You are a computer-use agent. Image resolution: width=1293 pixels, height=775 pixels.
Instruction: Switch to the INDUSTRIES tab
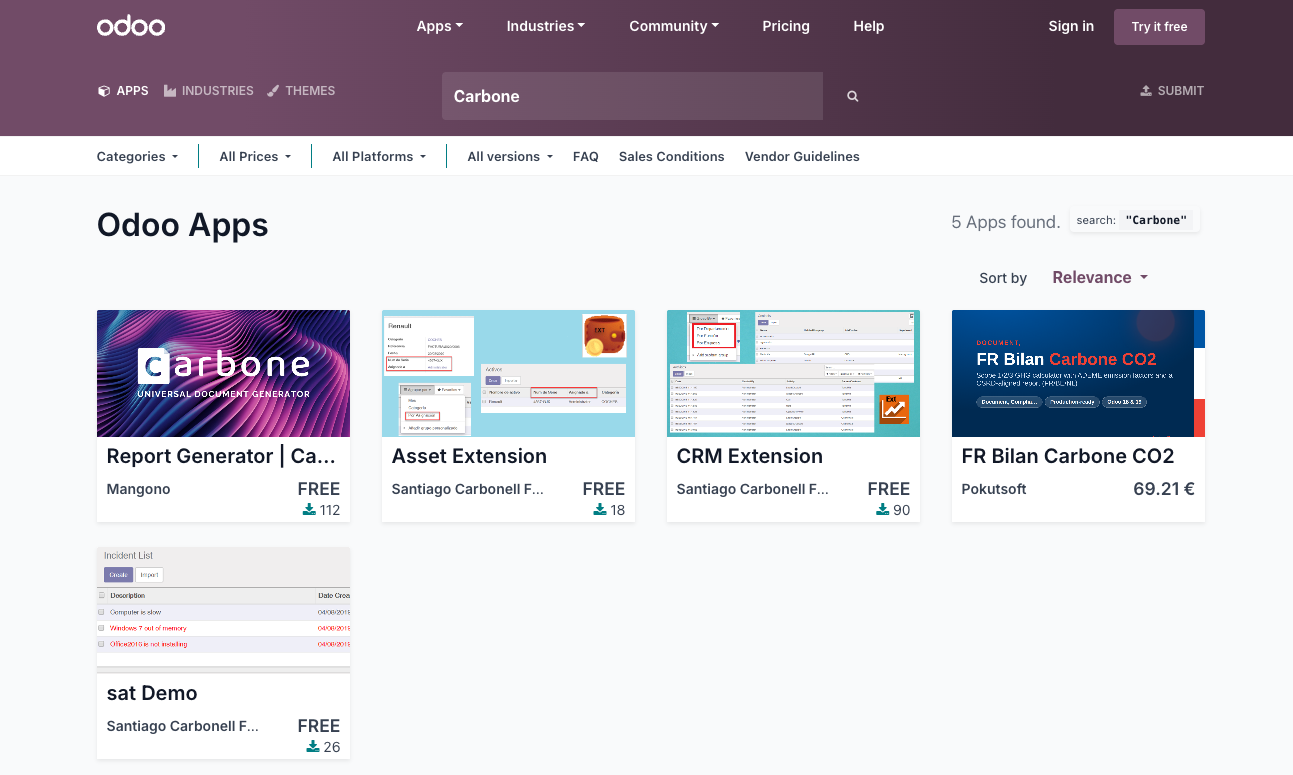point(209,91)
